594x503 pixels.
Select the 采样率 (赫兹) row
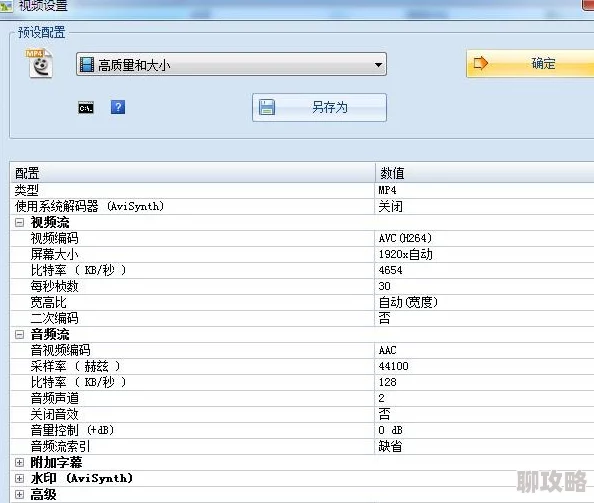pos(302,366)
